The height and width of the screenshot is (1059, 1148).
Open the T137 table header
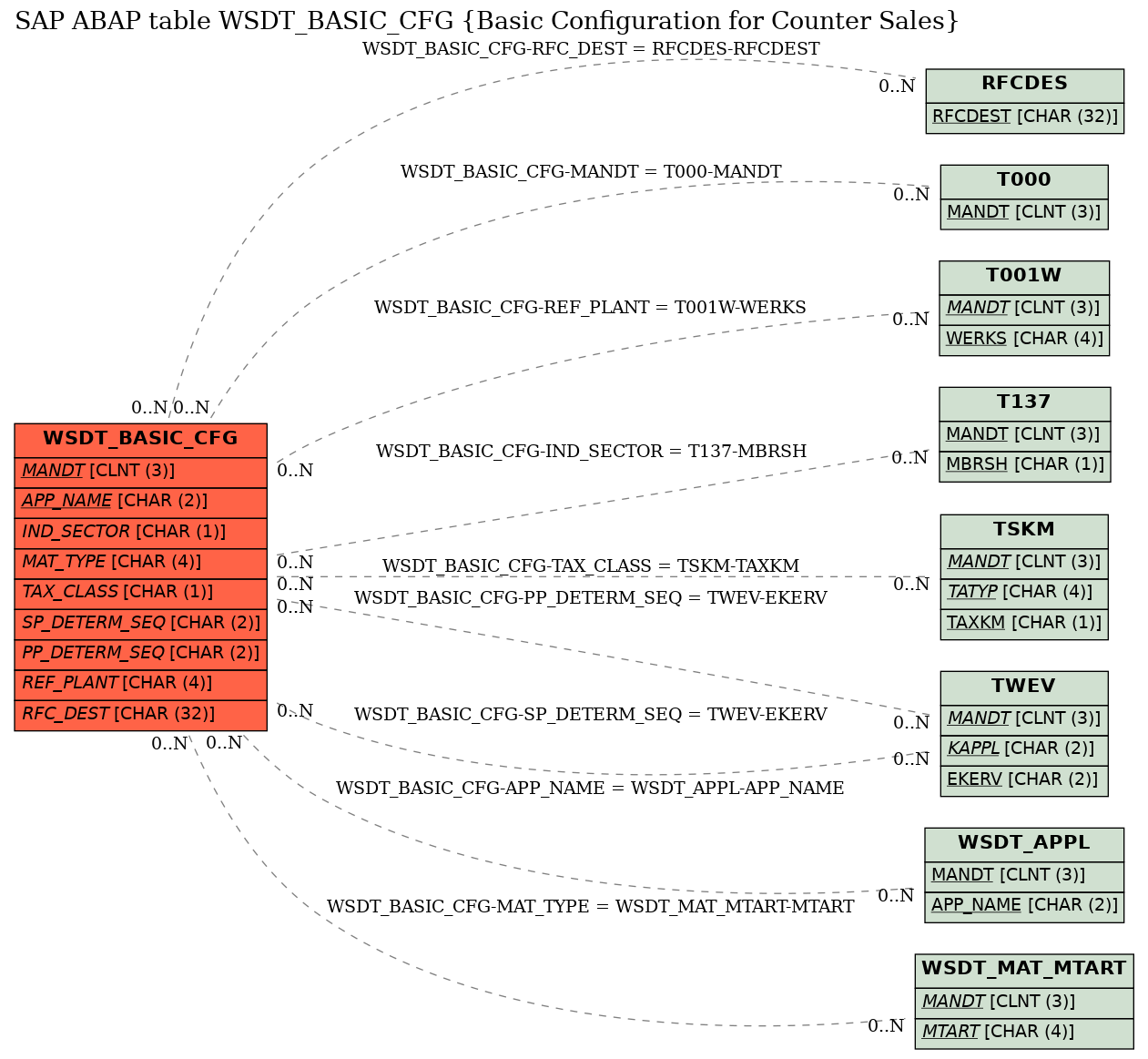(x=1025, y=403)
